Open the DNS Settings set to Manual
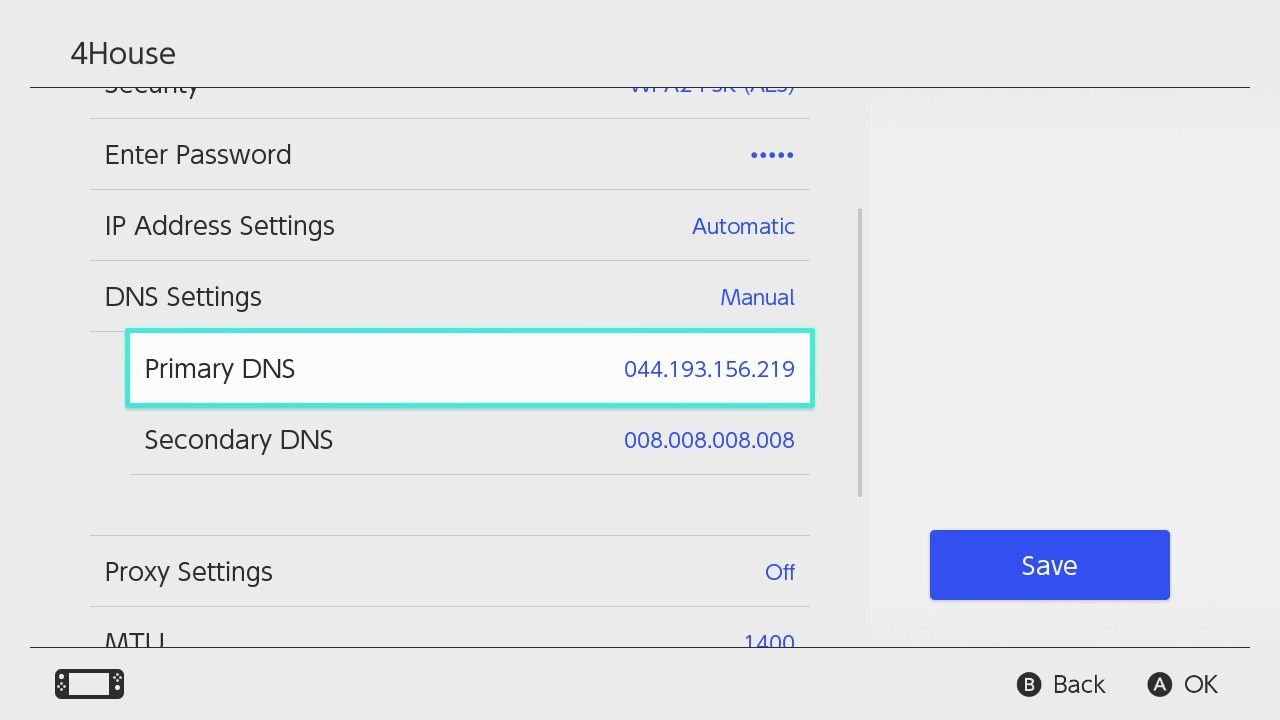Image resolution: width=1280 pixels, height=720 pixels. (x=450, y=297)
